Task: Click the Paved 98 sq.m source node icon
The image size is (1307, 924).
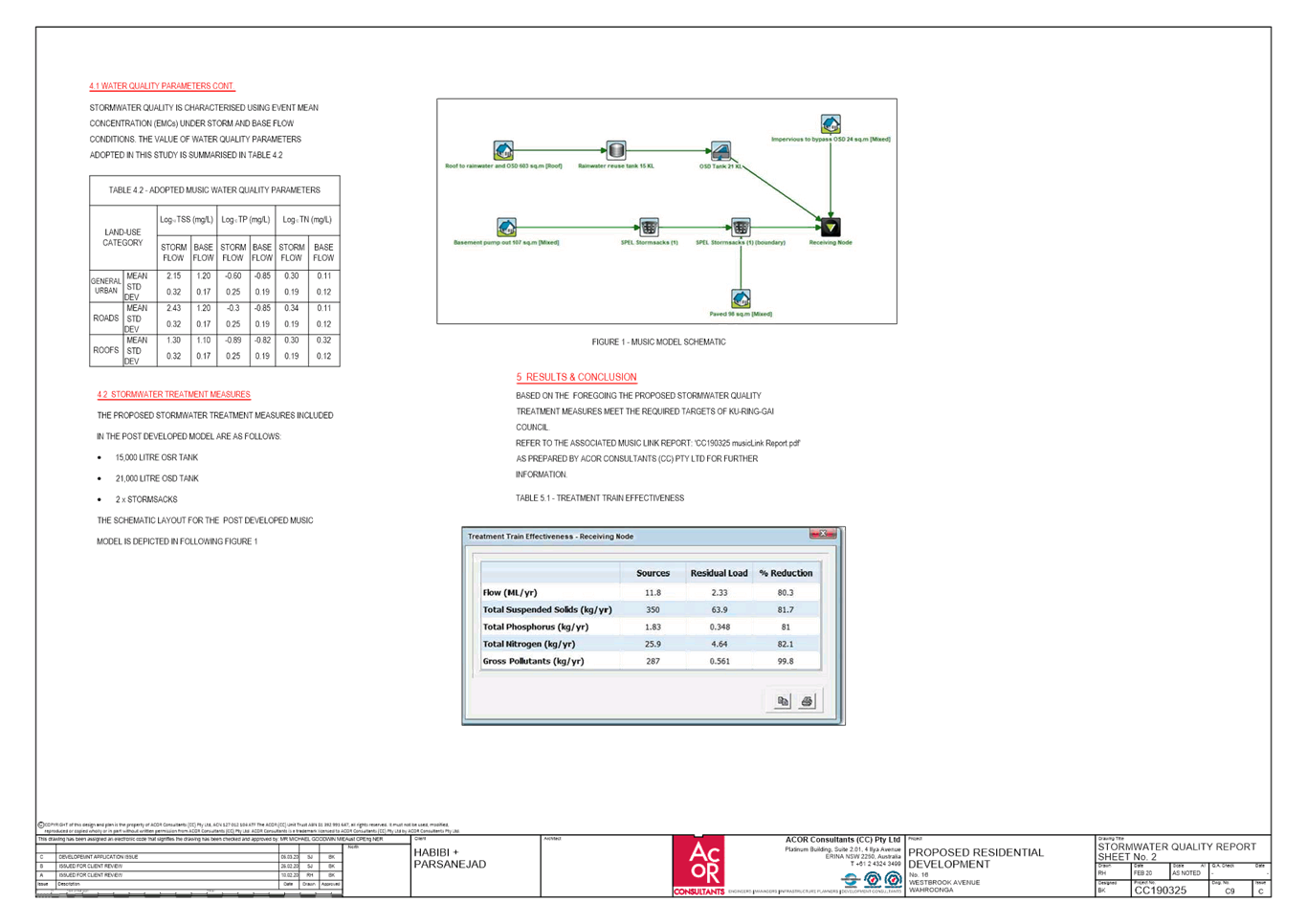Action: (x=741, y=298)
